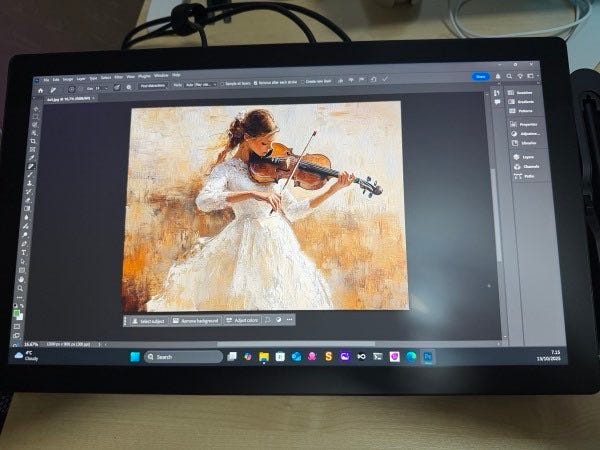This screenshot has height=450, width=600.
Task: Select the Object Selection tool
Action: click(34, 133)
